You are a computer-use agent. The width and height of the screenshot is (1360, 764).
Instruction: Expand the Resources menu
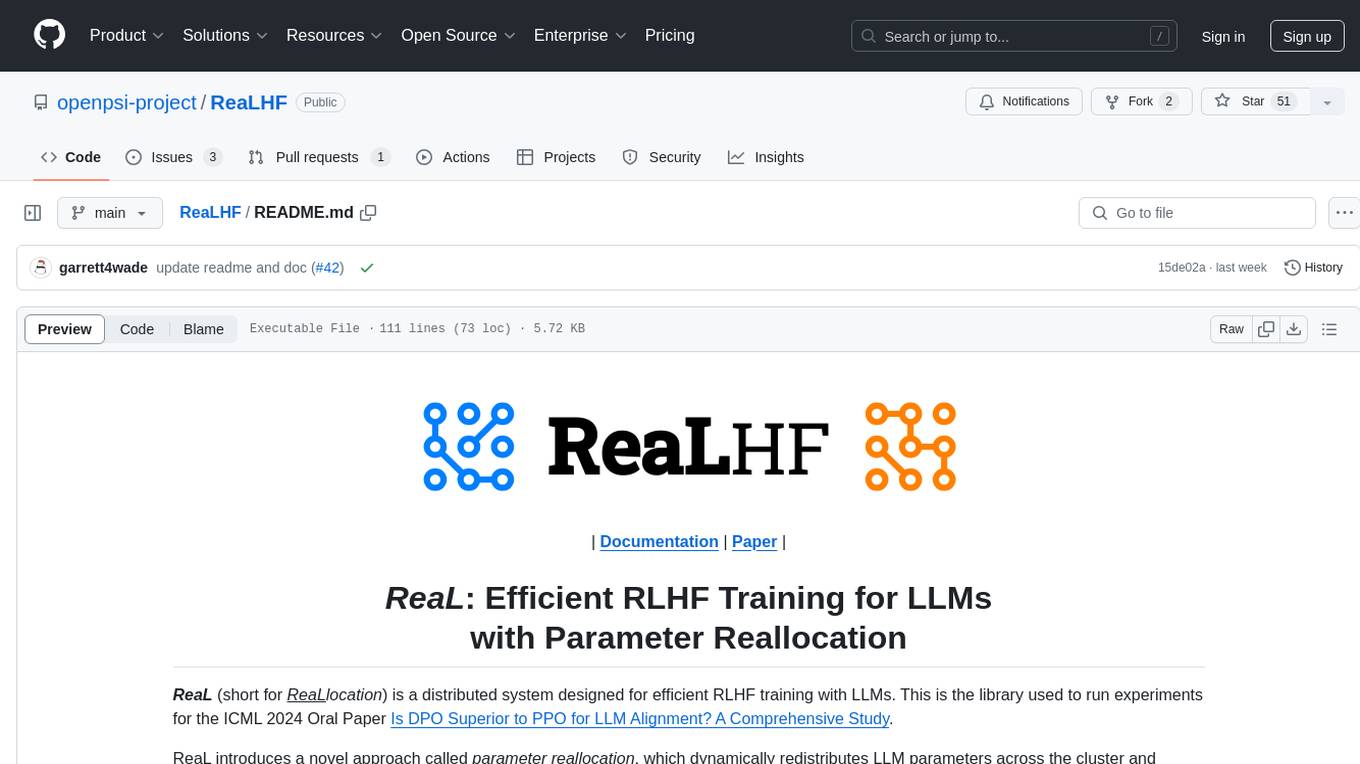335,35
